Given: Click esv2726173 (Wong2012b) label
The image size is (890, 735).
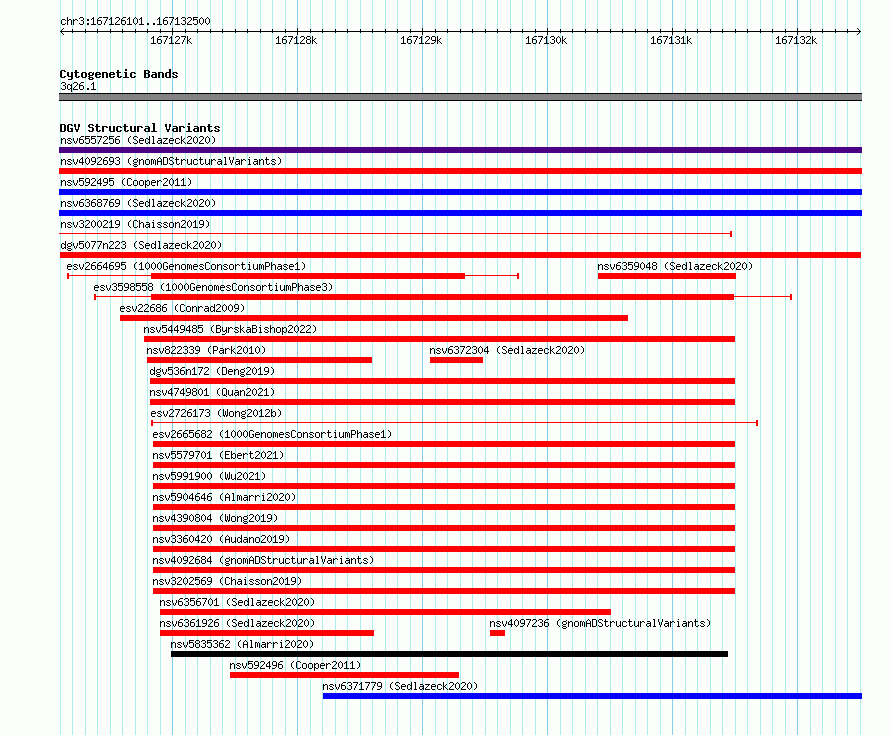Looking at the screenshot, I should point(216,413).
